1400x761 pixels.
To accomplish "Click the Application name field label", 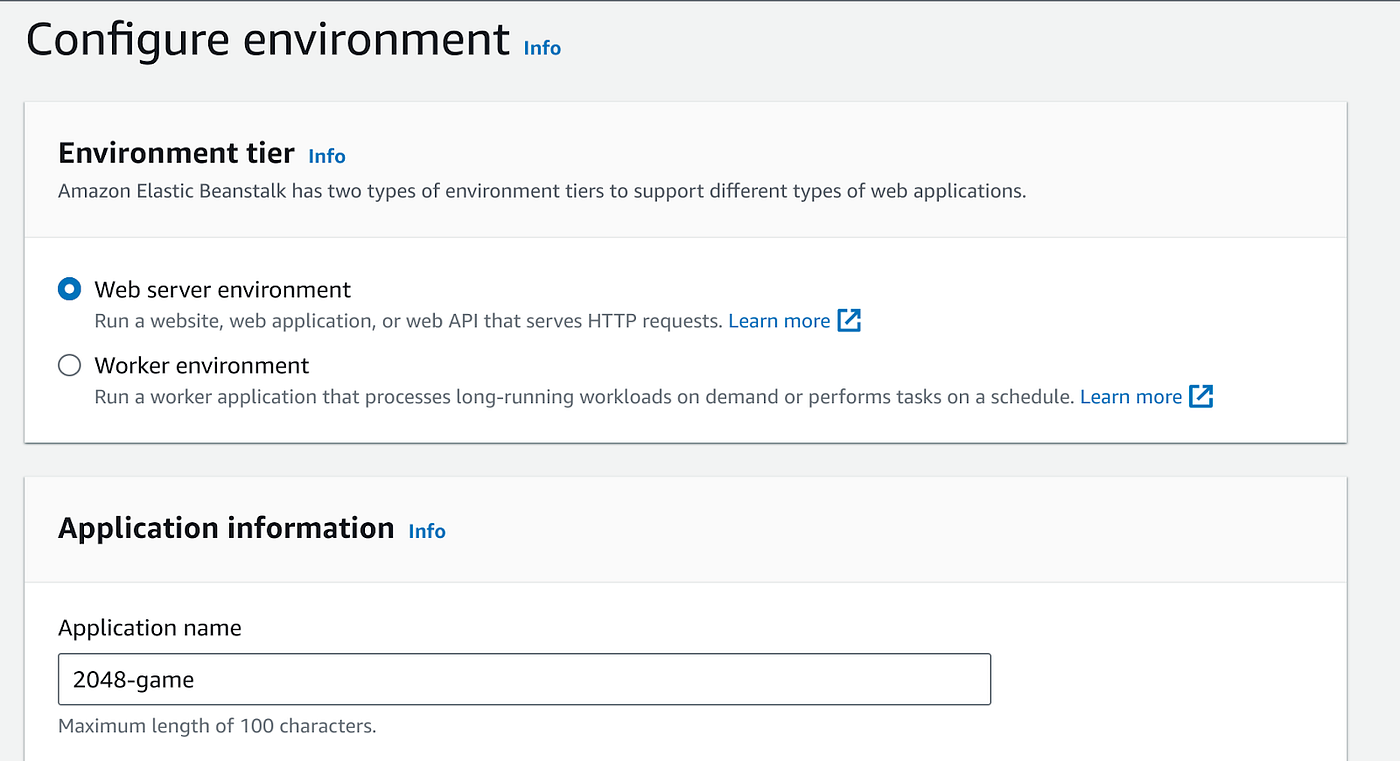I will pos(150,628).
